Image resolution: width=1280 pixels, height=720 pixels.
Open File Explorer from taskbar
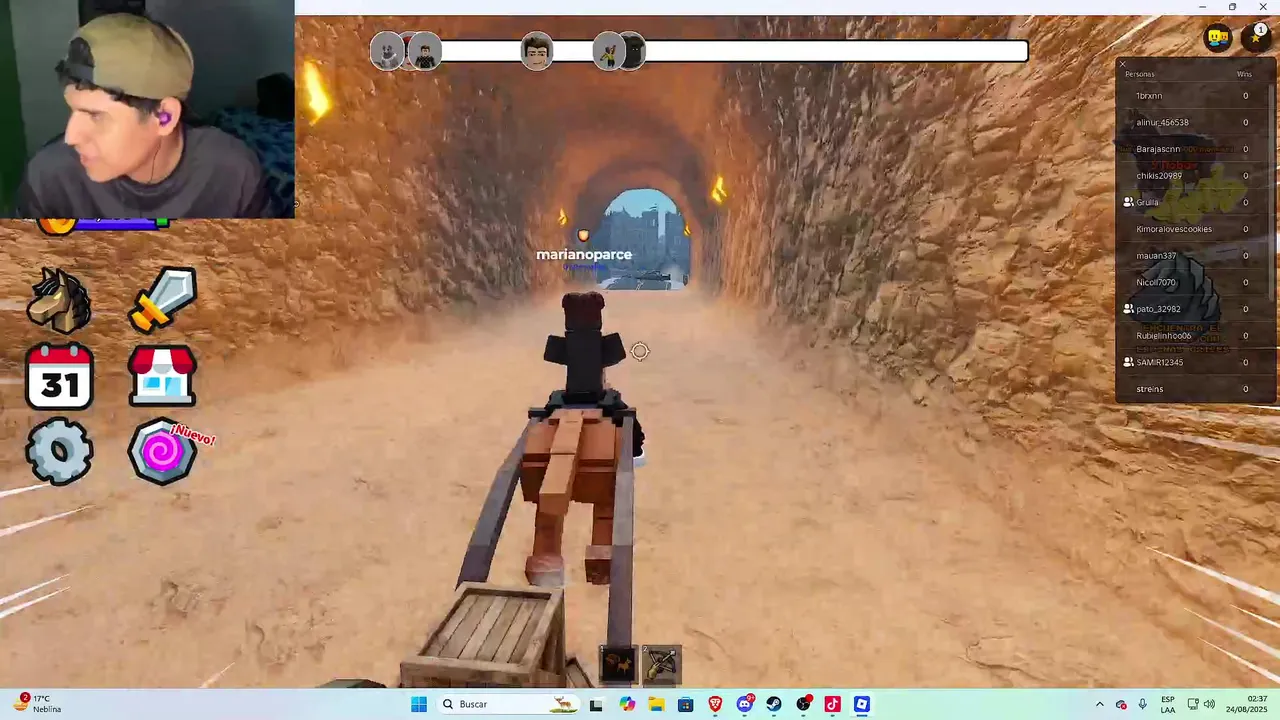656,704
